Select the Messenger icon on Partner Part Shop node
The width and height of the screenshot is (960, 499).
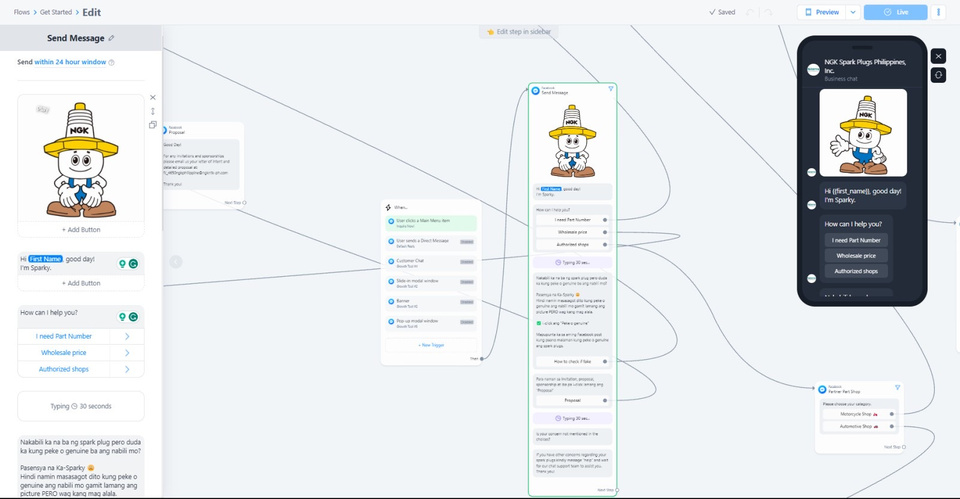click(x=822, y=389)
